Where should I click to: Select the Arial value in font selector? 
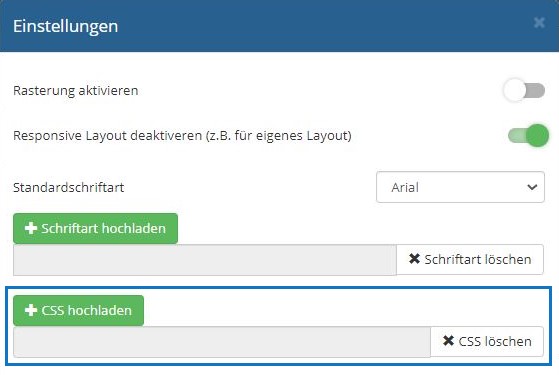(405, 187)
